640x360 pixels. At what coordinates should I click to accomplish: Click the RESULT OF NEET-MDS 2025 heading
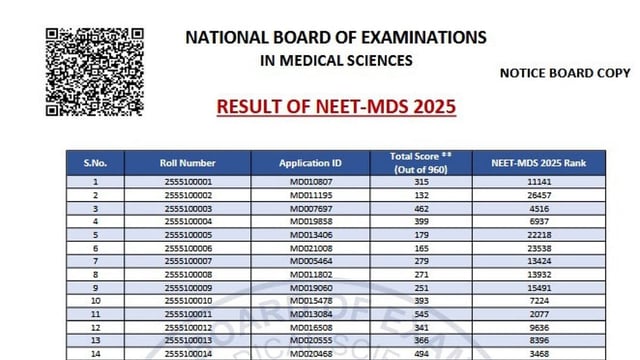pos(336,107)
